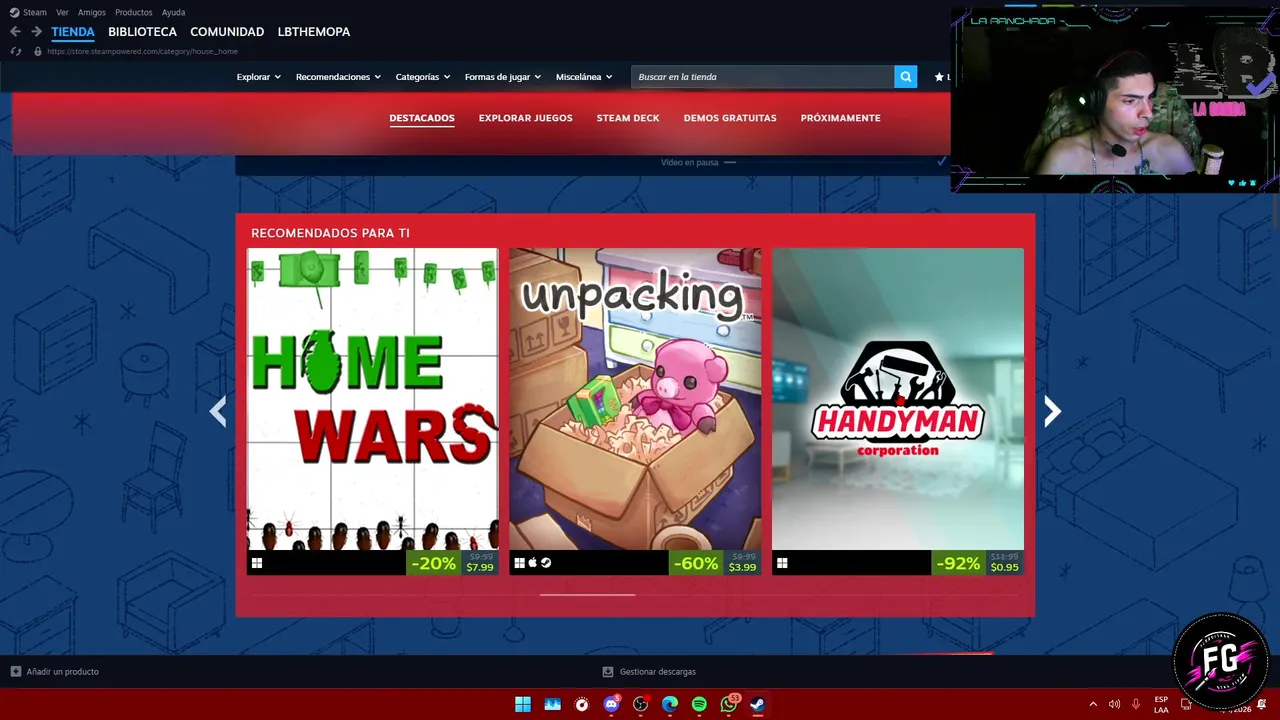This screenshot has width=1280, height=720.
Task: Click the microphone tray icon
Action: [x=1136, y=704]
